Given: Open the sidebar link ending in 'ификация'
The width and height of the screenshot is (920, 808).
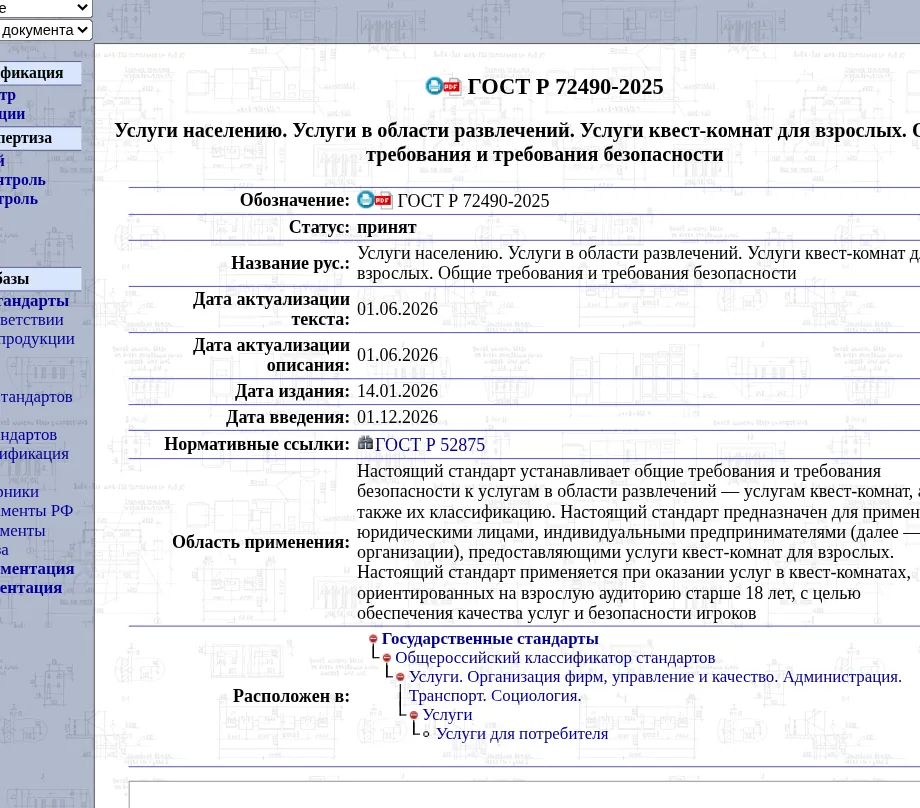Looking at the screenshot, I should coord(34,454).
